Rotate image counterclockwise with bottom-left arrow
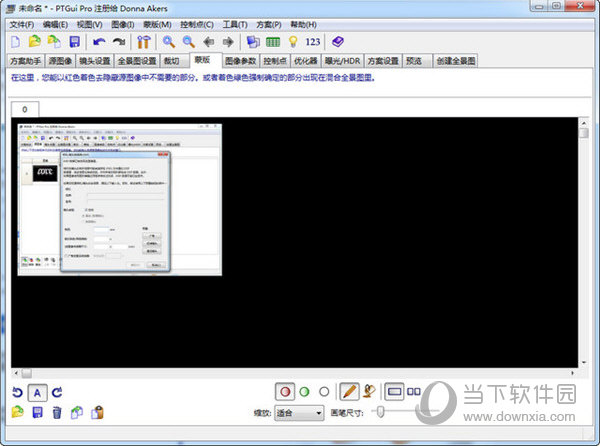 coord(16,393)
